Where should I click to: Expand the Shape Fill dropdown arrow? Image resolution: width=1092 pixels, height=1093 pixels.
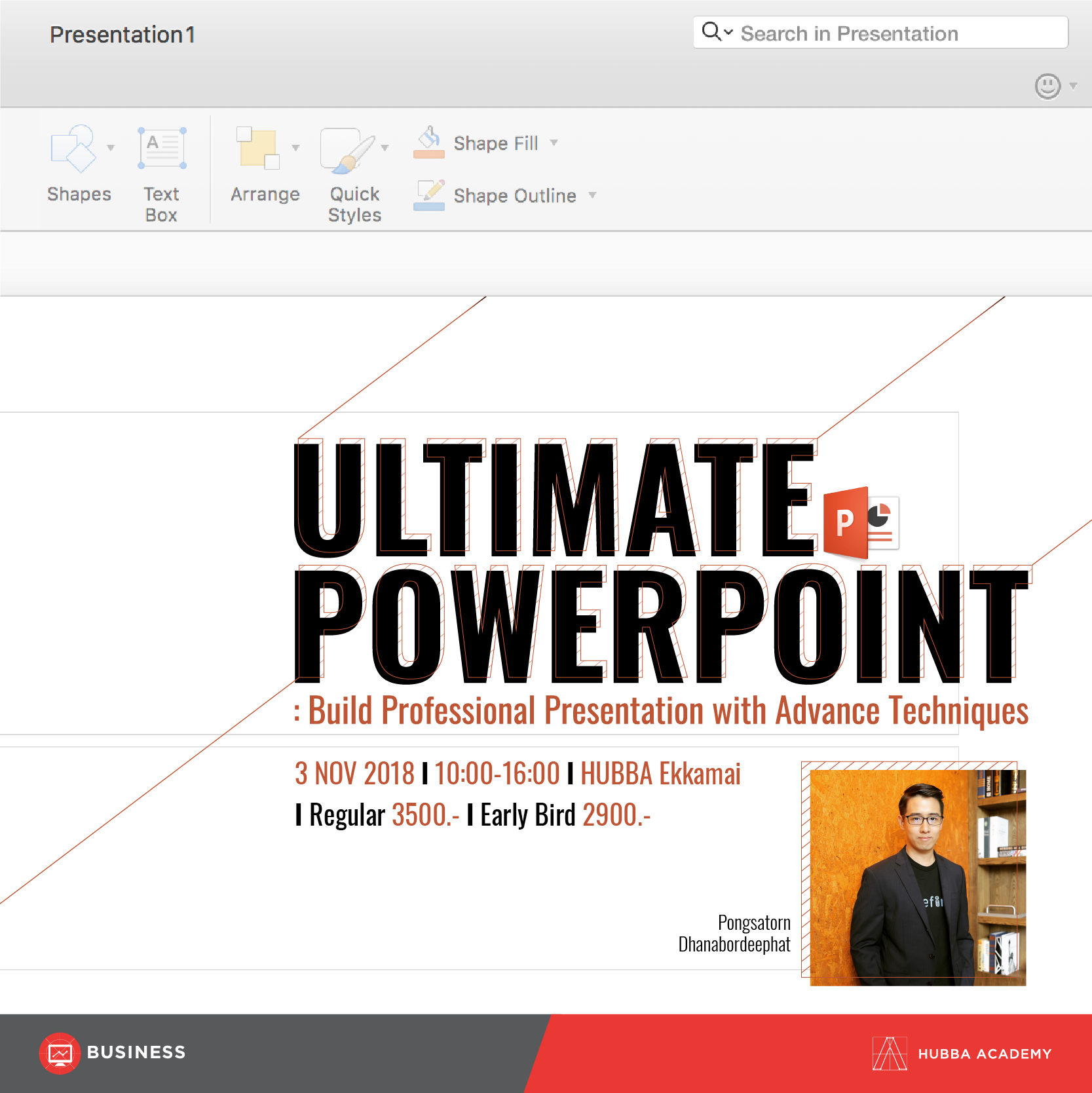554,142
